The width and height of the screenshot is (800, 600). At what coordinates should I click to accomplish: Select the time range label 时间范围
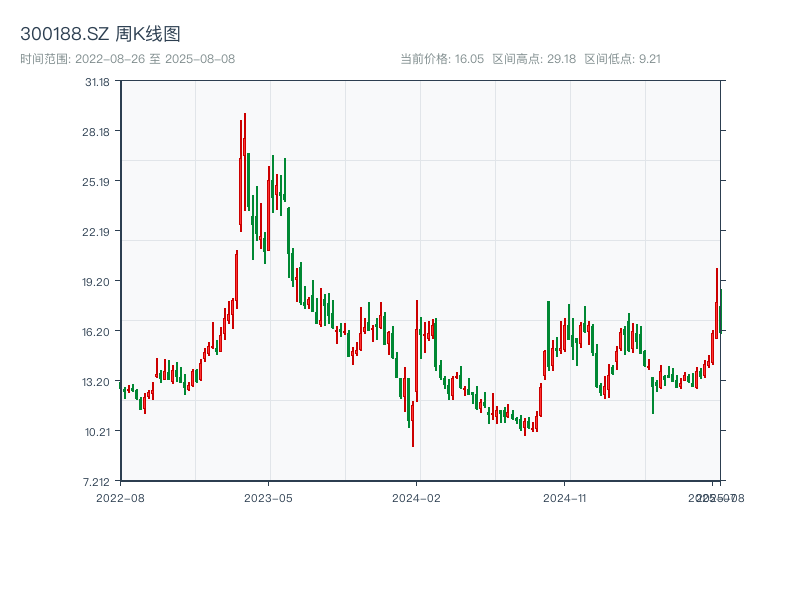click(x=44, y=58)
